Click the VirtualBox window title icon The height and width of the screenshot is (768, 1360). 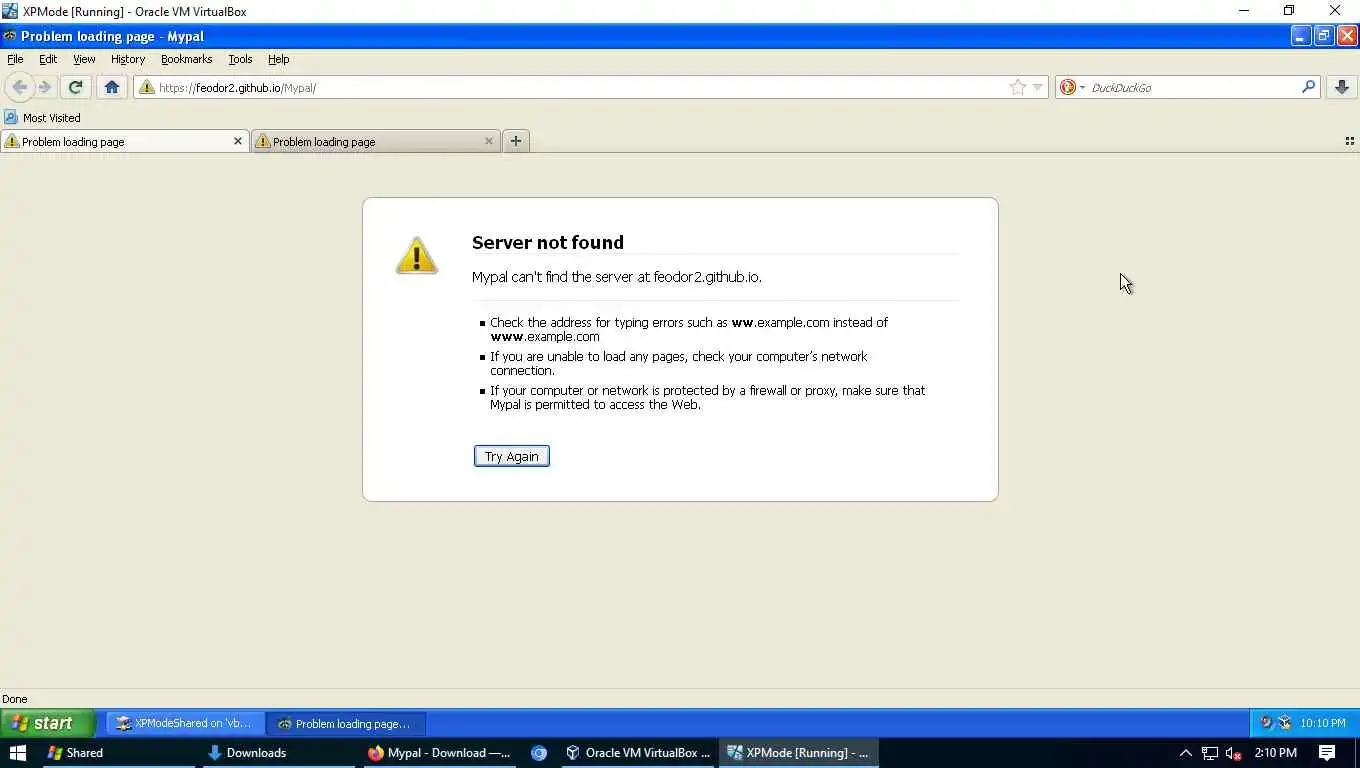[10, 11]
